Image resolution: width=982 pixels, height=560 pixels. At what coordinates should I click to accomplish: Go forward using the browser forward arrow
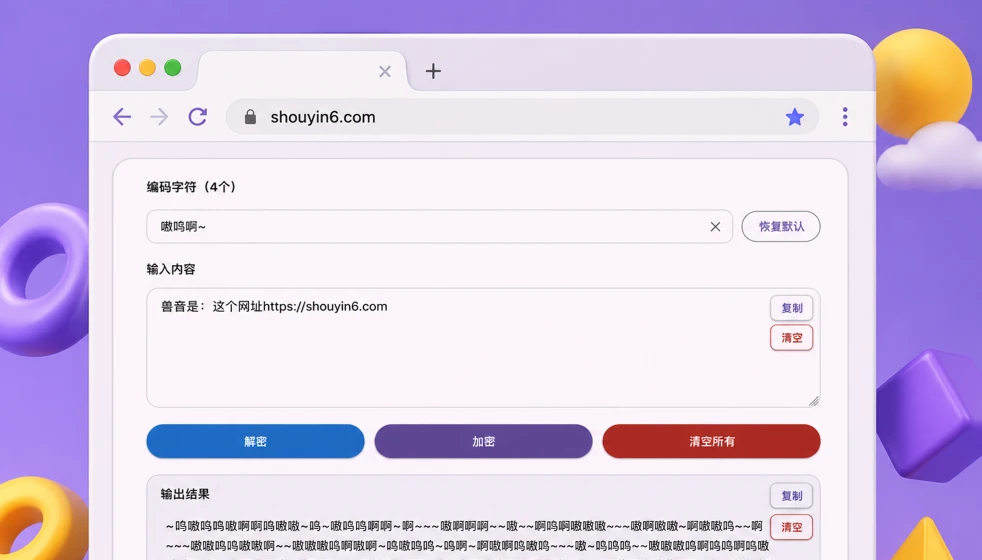159,117
